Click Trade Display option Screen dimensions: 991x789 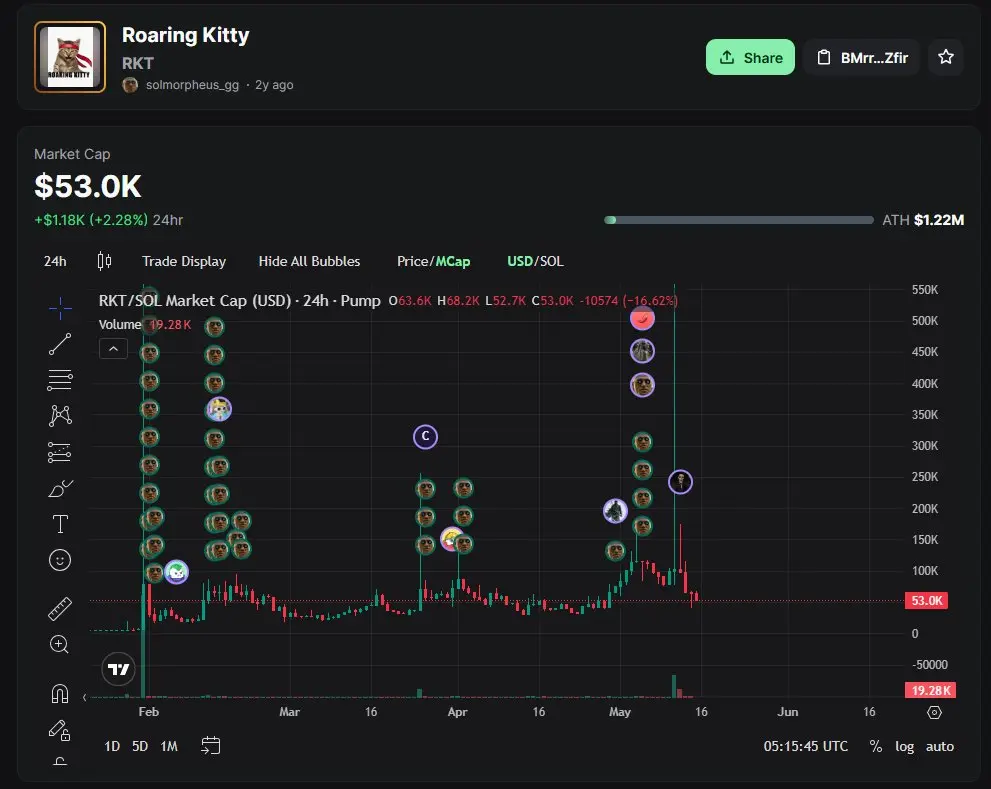click(x=184, y=261)
